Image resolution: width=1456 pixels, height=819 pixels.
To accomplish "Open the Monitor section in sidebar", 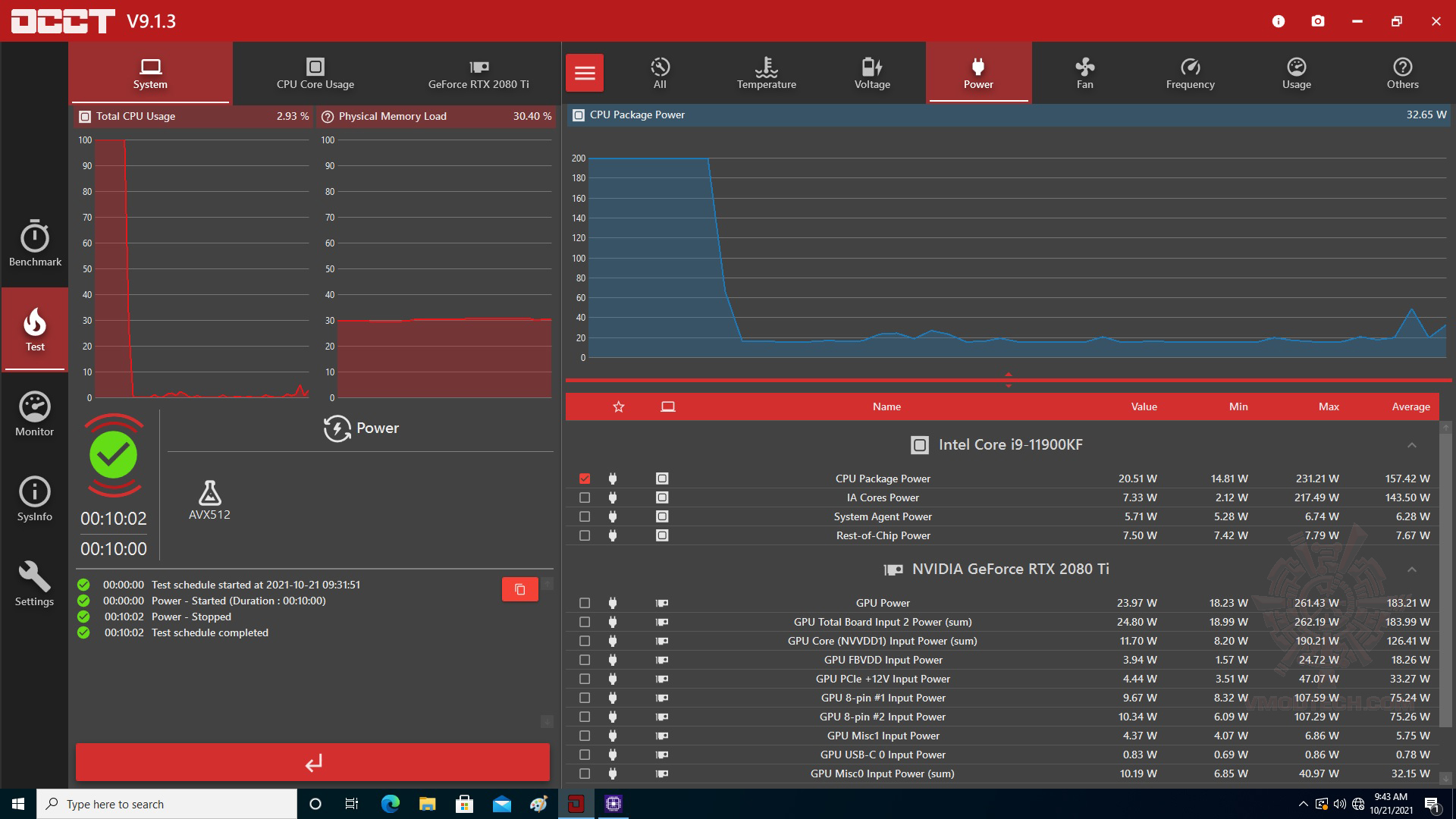I will tap(35, 414).
